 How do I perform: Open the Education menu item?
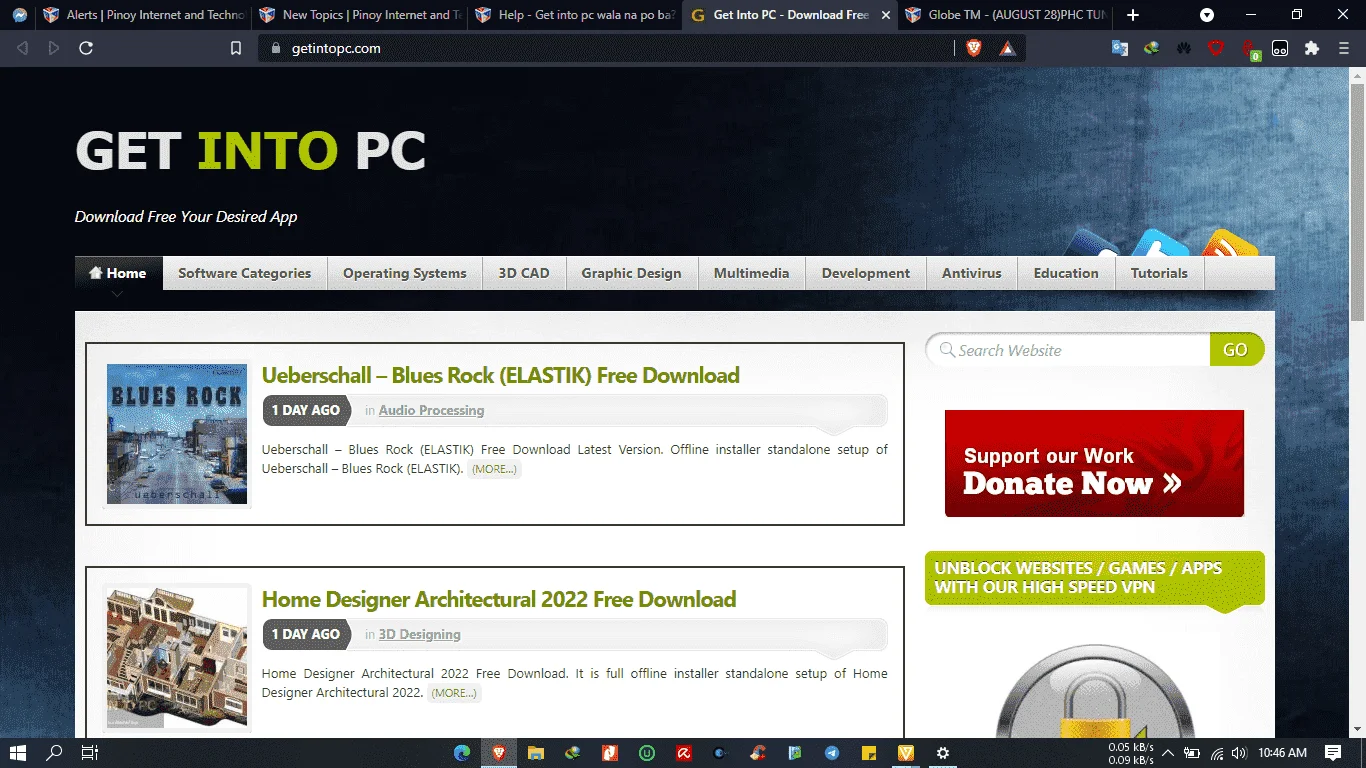tap(1066, 273)
